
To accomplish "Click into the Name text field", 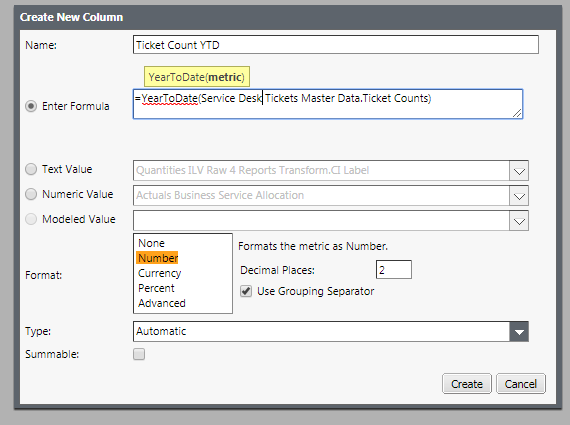I will 336,45.
